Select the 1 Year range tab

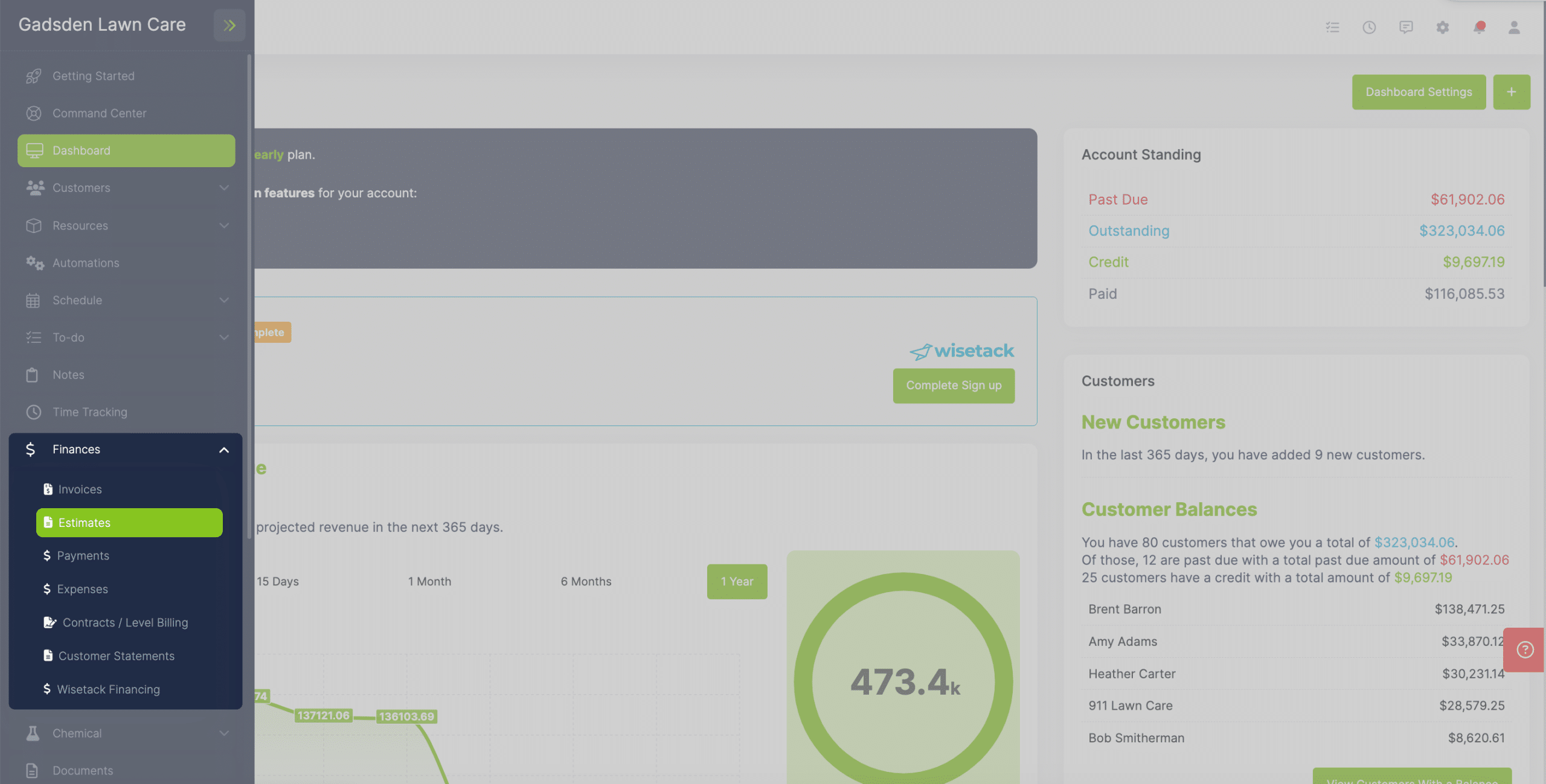tap(737, 582)
